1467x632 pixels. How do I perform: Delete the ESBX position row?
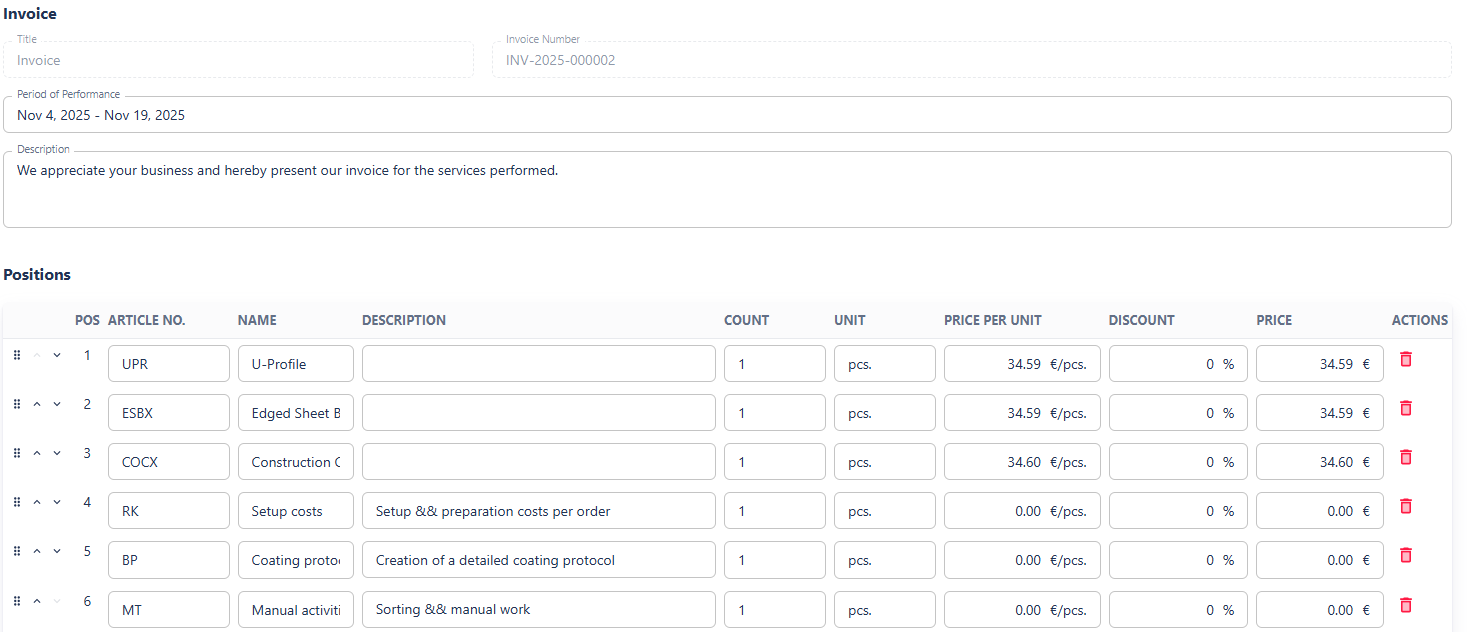point(1405,408)
